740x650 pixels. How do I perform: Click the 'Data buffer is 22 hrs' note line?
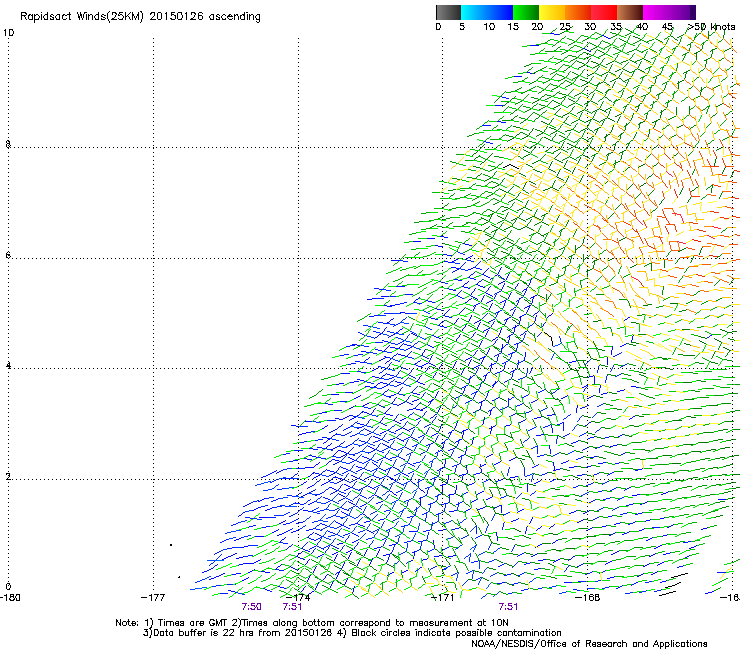tap(352, 633)
